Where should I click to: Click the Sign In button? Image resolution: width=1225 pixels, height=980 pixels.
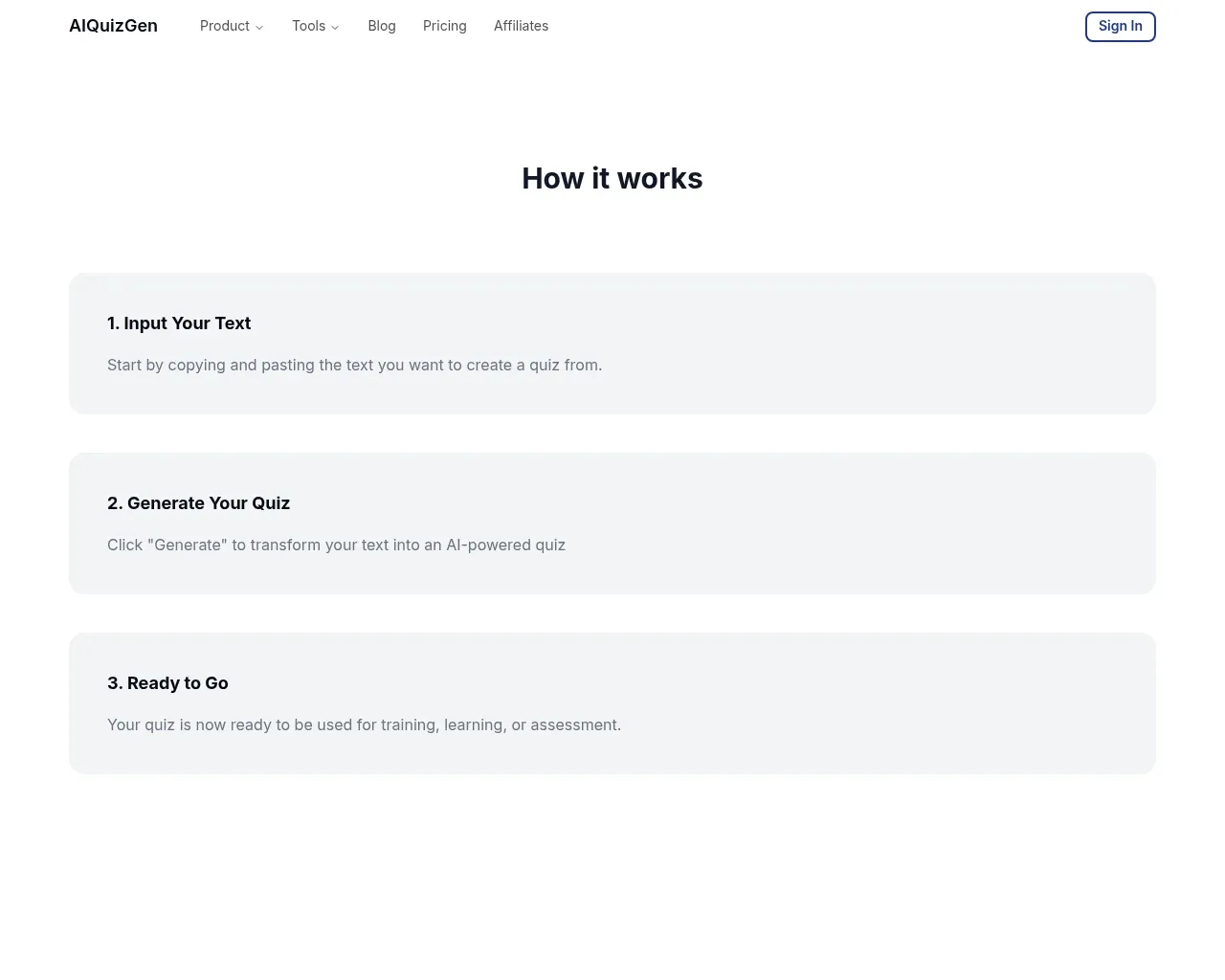point(1121,27)
